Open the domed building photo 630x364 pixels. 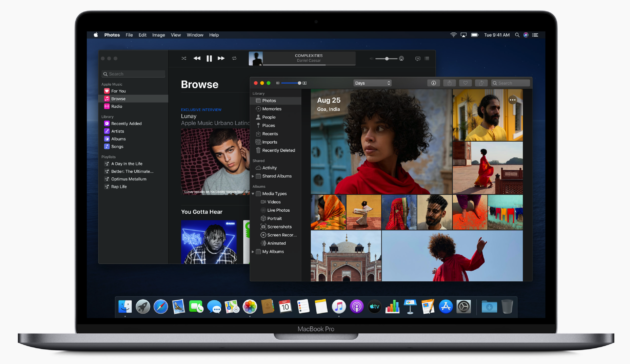(346, 256)
